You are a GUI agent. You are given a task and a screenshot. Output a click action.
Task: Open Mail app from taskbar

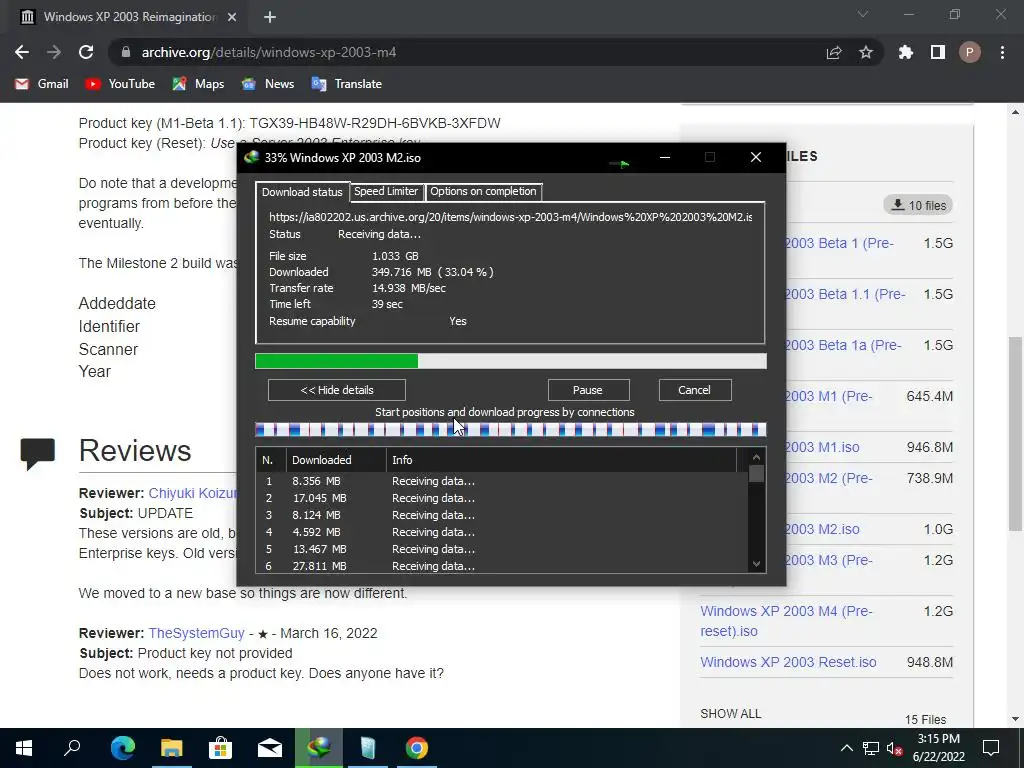[x=270, y=748]
